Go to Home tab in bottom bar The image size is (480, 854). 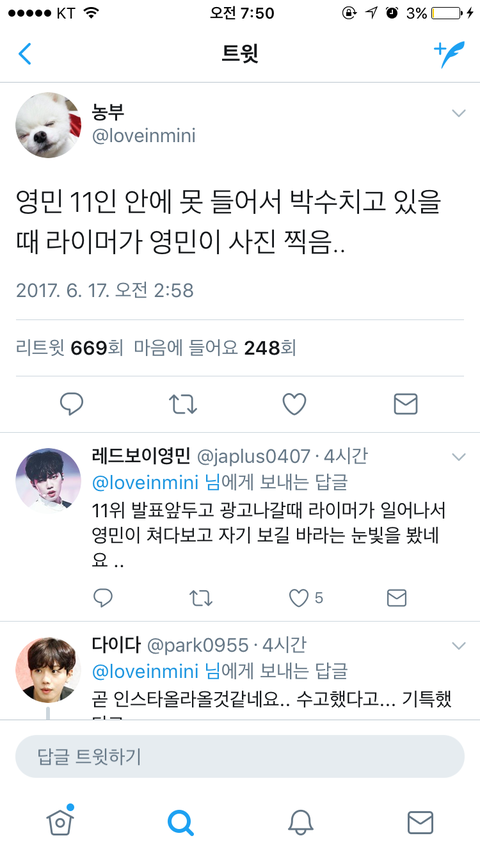click(x=60, y=820)
